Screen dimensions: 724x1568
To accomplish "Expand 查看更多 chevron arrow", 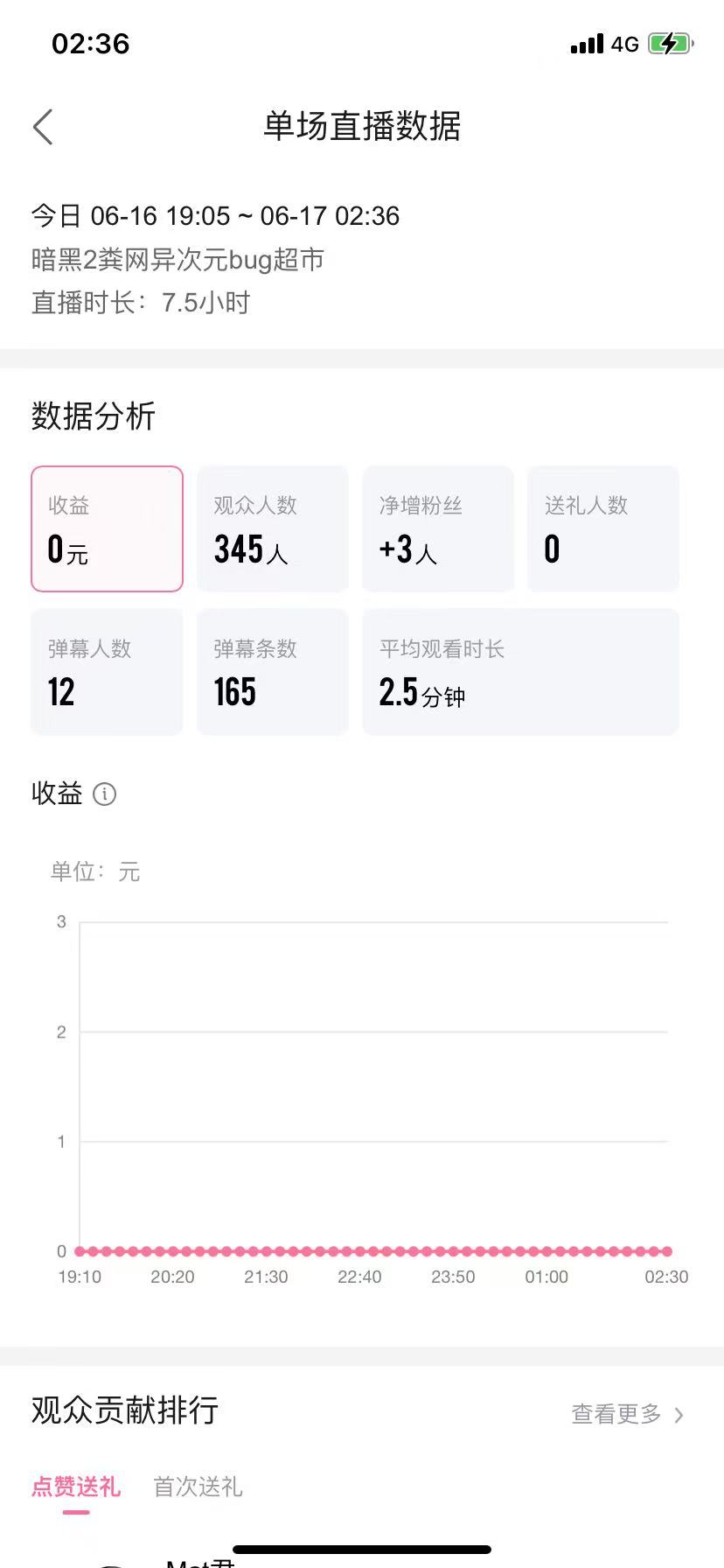I will [x=679, y=1415].
